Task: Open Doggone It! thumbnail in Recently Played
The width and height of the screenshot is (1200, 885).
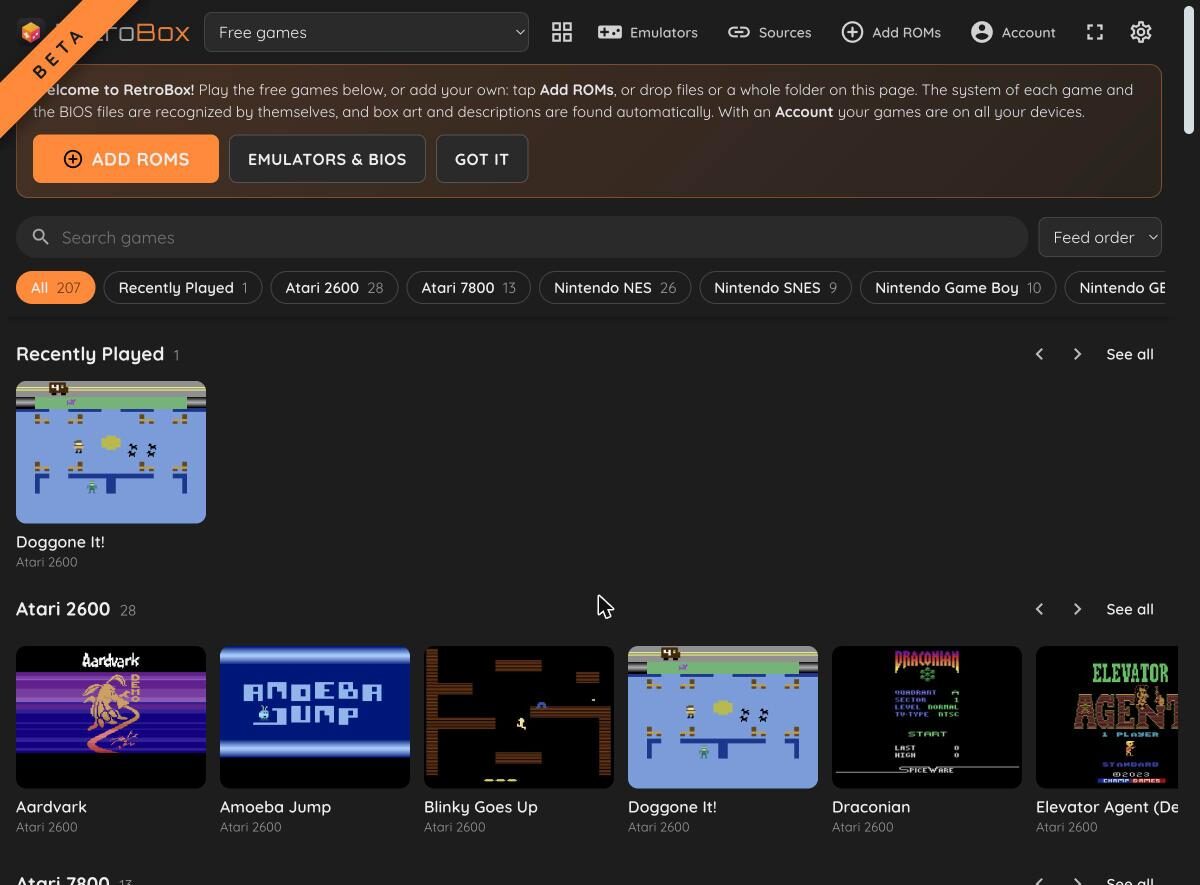Action: point(111,452)
